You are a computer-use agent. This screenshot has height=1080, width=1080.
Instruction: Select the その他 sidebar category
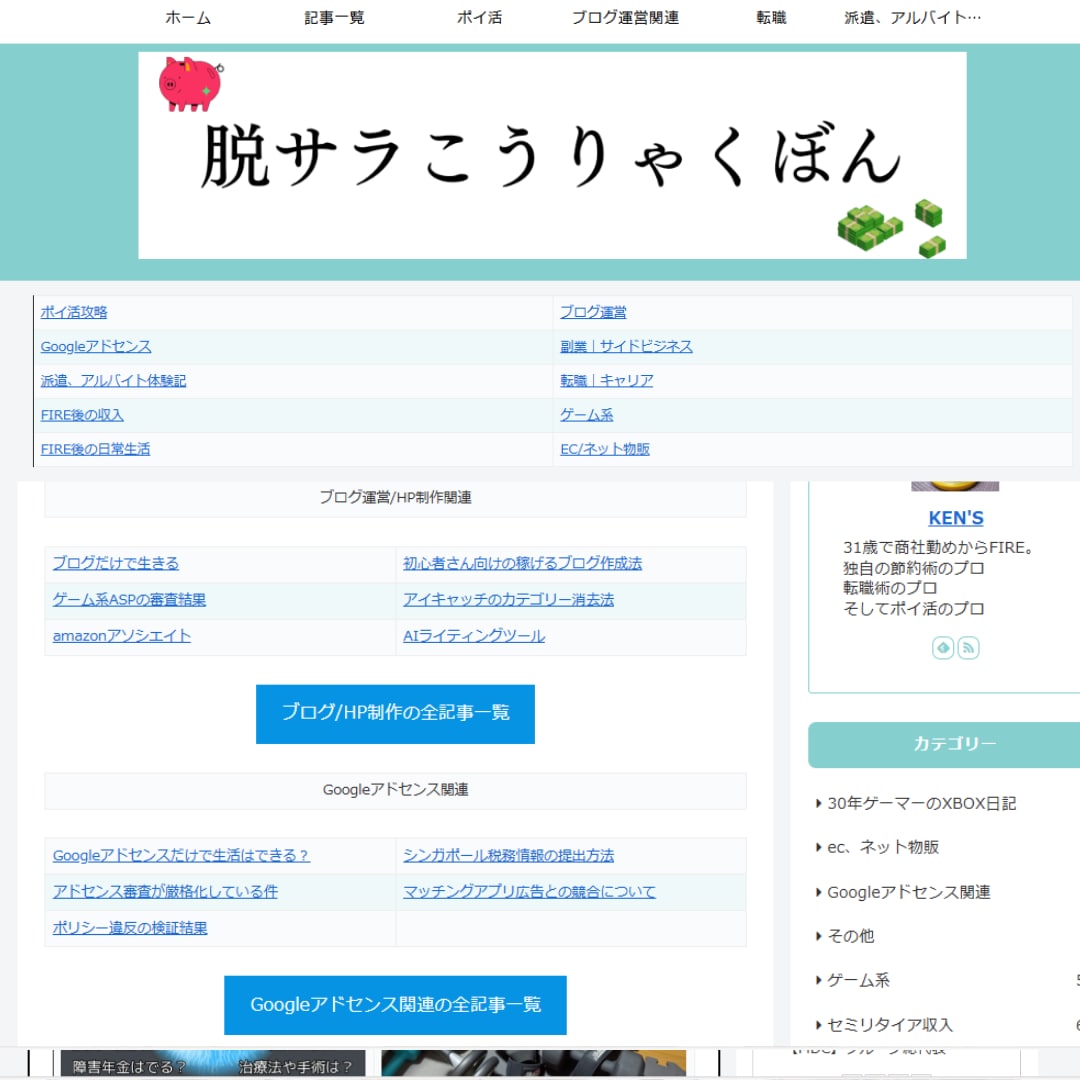pyautogui.click(x=851, y=936)
